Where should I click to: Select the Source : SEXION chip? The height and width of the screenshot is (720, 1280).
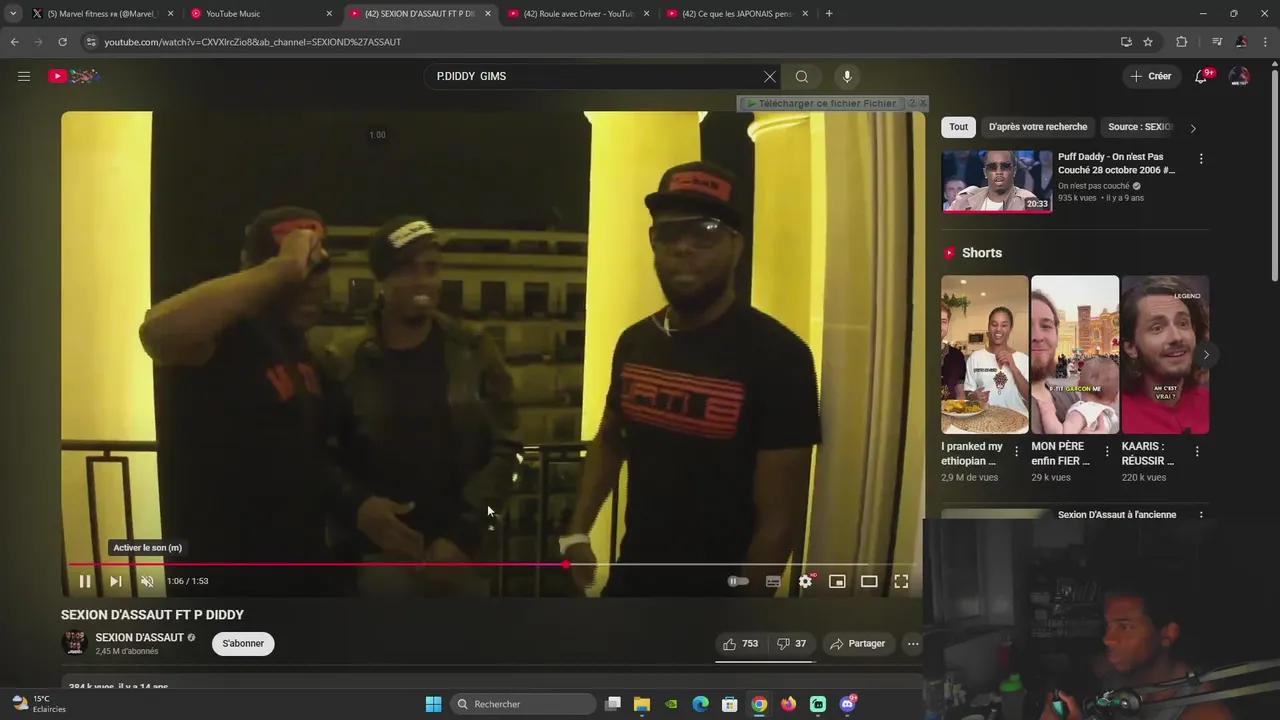pyautogui.click(x=1140, y=127)
